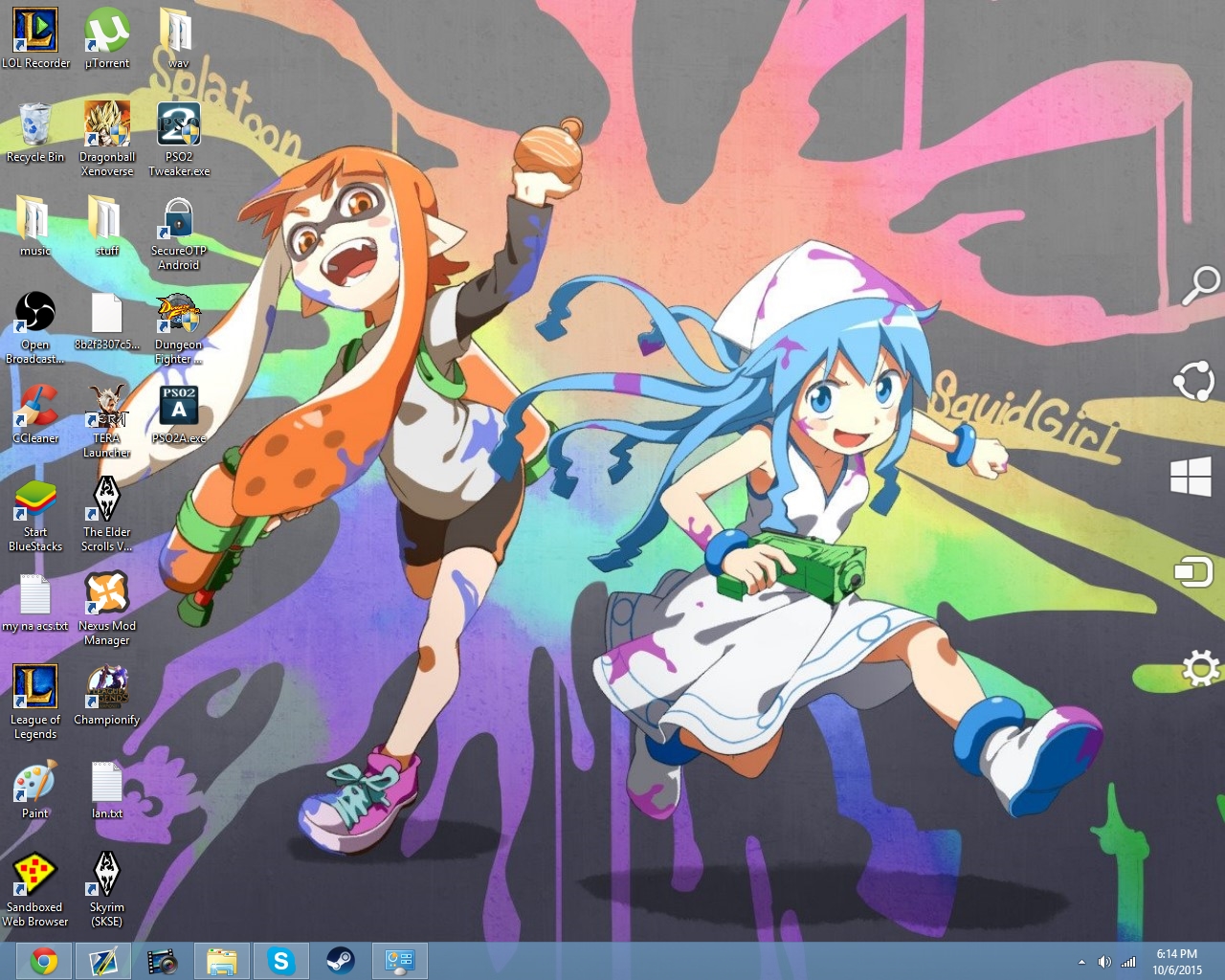Select the League of Legends shortcut
The width and height of the screenshot is (1225, 980).
point(35,702)
